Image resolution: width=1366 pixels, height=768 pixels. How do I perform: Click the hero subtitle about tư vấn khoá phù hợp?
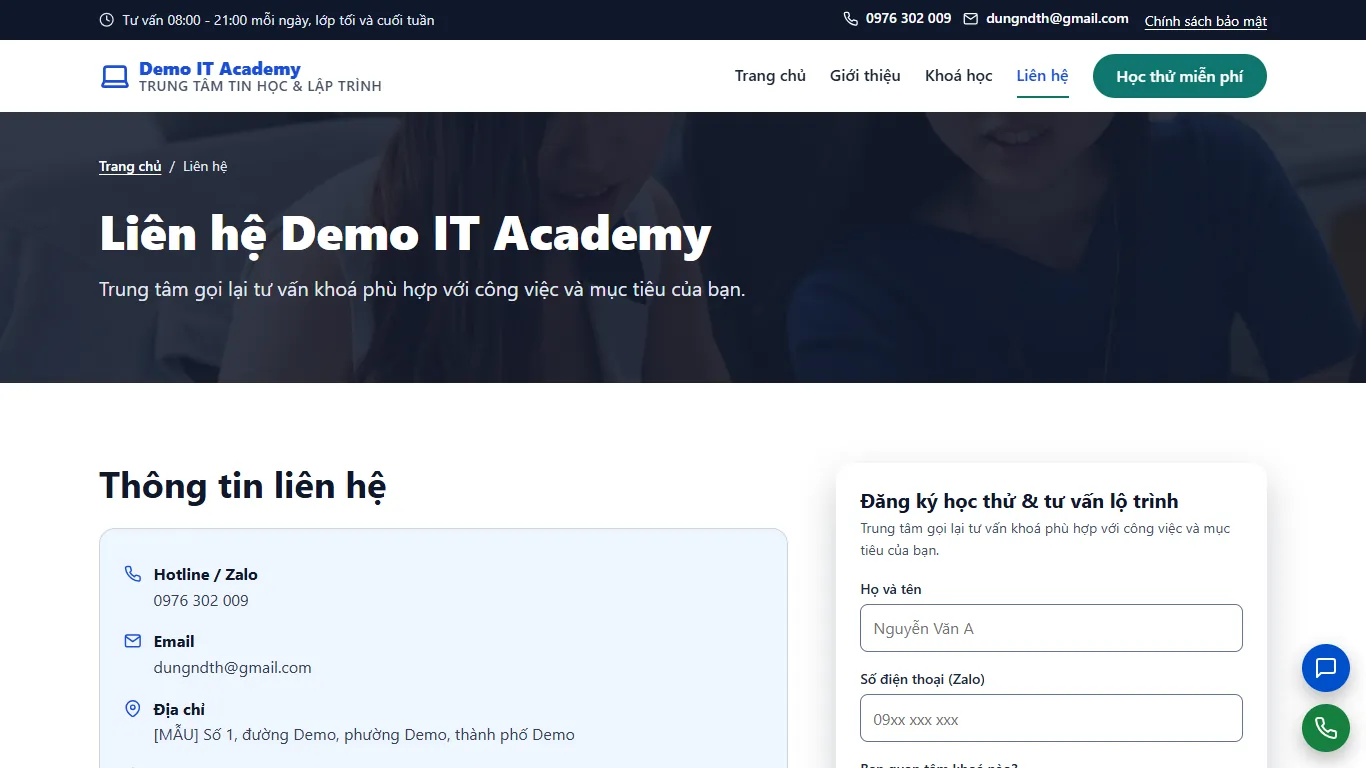pos(422,290)
